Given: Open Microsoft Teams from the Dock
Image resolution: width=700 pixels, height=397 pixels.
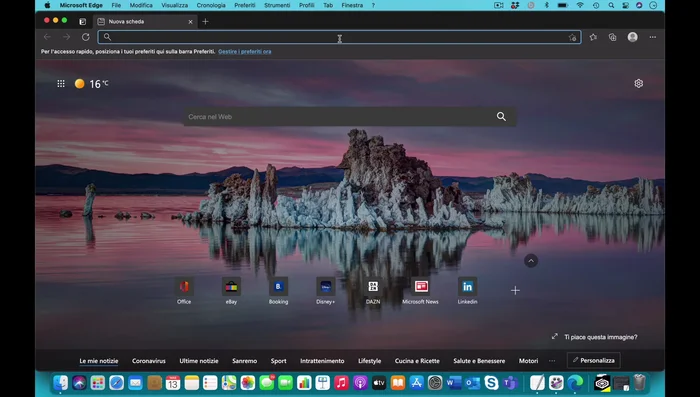Looking at the screenshot, I should (x=509, y=383).
